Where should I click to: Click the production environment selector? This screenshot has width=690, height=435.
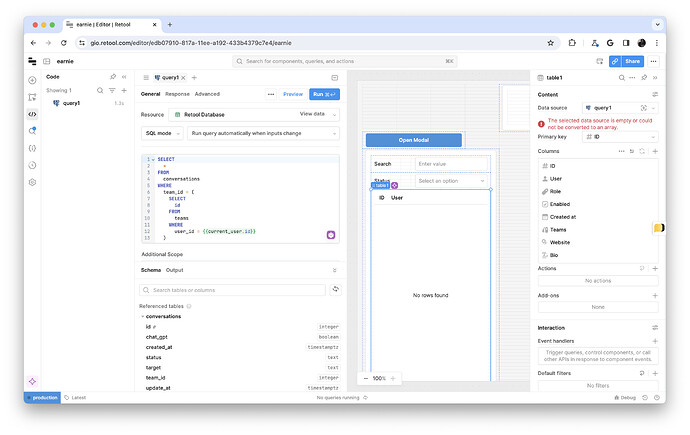42,398
